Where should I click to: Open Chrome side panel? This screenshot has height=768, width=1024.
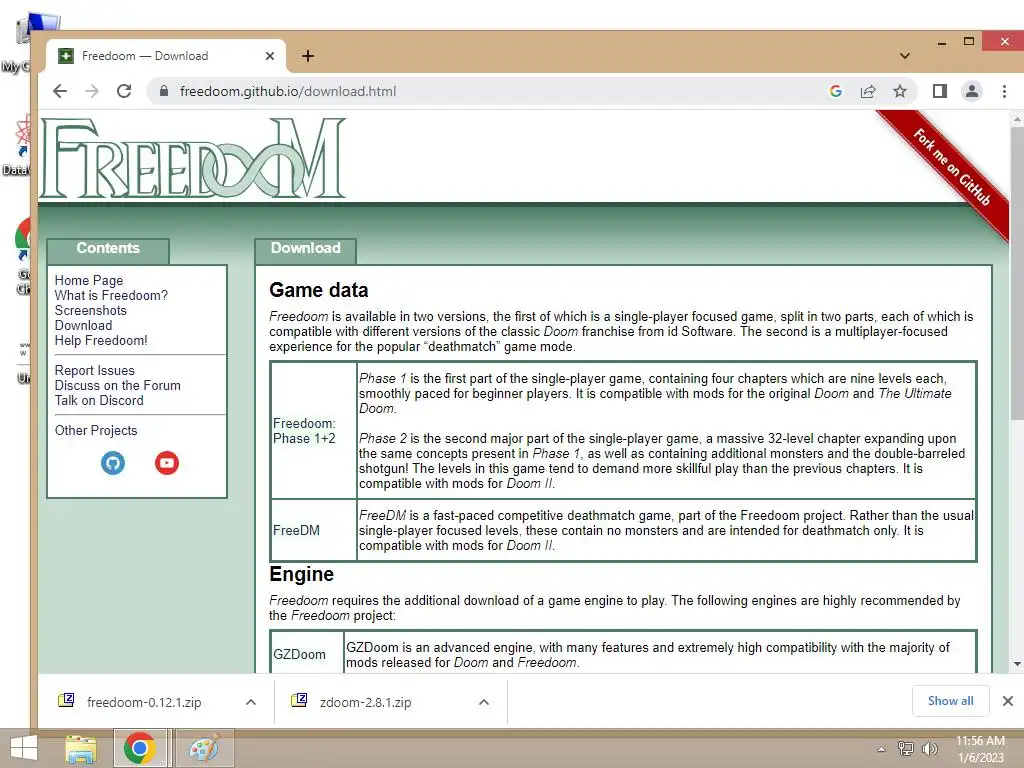pyautogui.click(x=940, y=91)
